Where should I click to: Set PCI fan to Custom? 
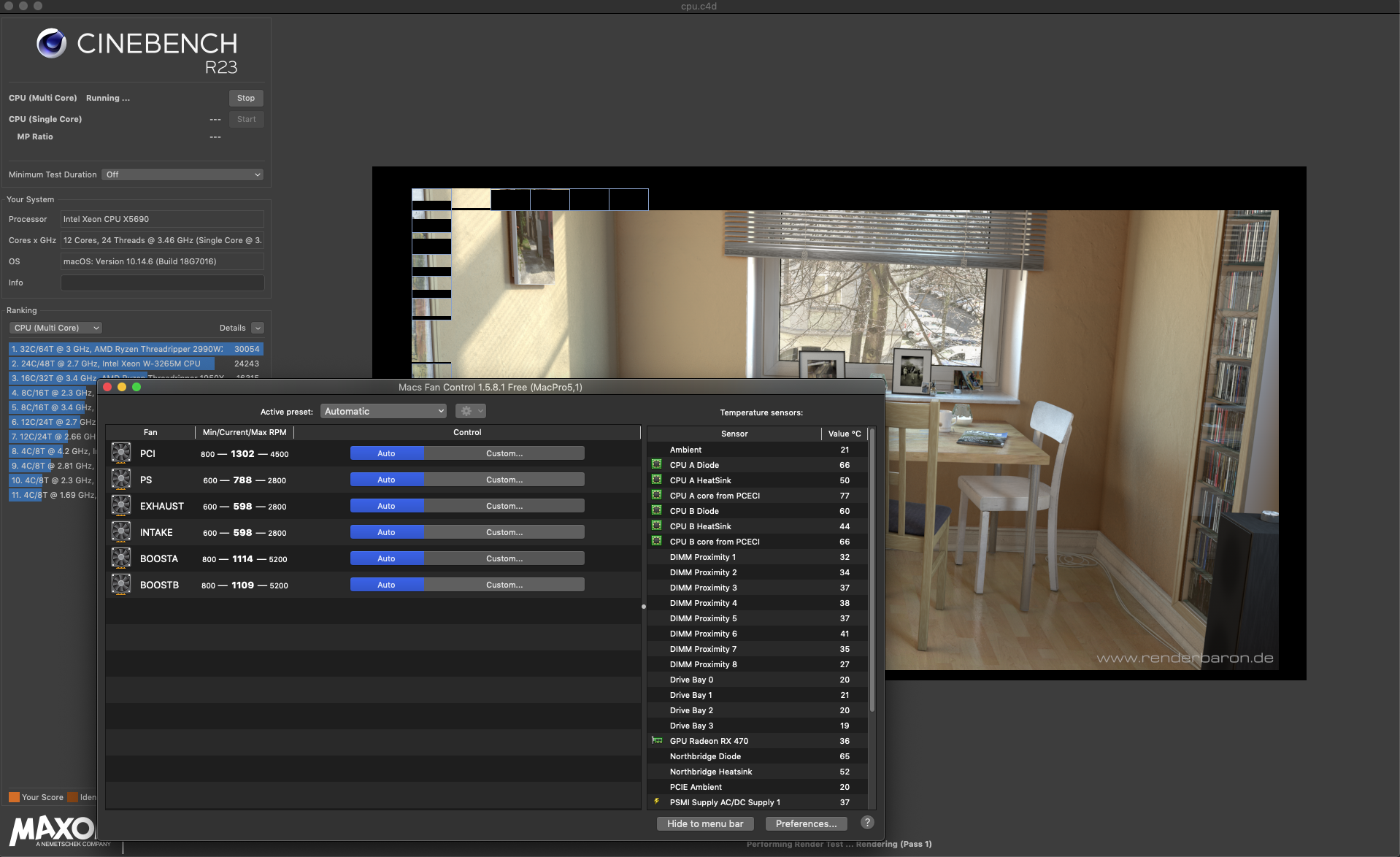point(504,453)
